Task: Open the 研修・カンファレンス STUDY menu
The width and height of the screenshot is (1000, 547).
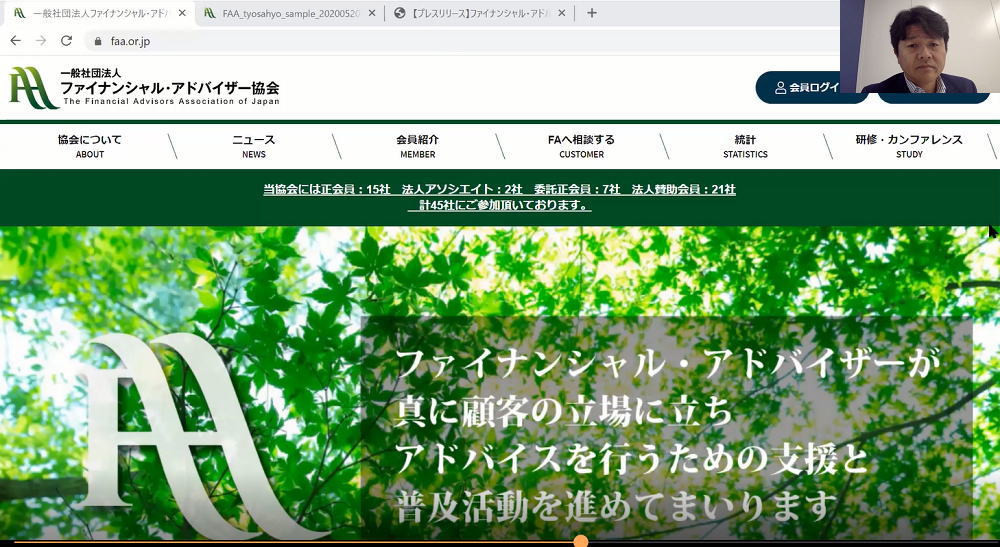Action: [909, 146]
